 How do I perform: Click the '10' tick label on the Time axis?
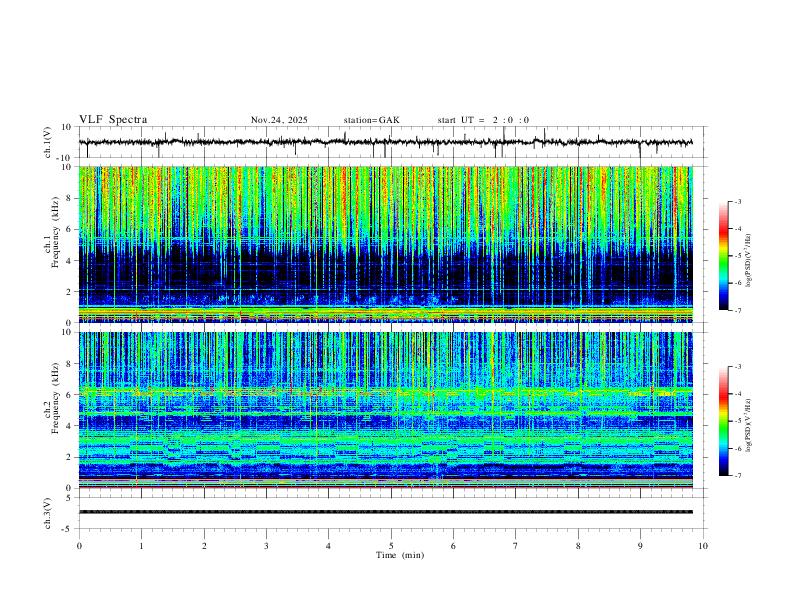pyautogui.click(x=703, y=546)
